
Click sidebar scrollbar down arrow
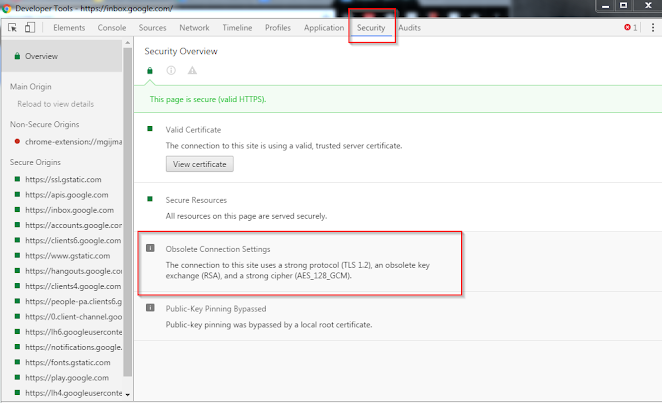(128, 395)
